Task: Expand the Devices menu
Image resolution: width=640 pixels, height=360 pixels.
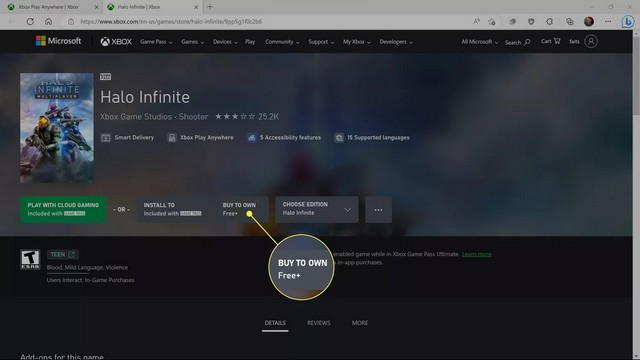Action: (225, 42)
